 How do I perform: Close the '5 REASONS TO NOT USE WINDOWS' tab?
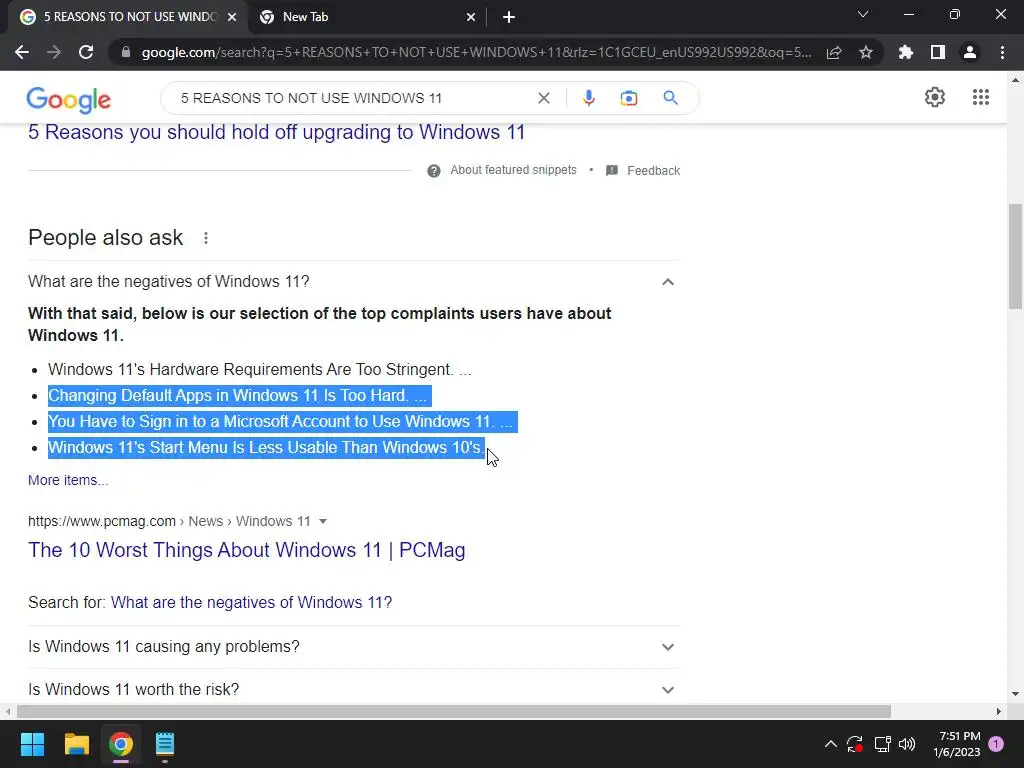232,17
